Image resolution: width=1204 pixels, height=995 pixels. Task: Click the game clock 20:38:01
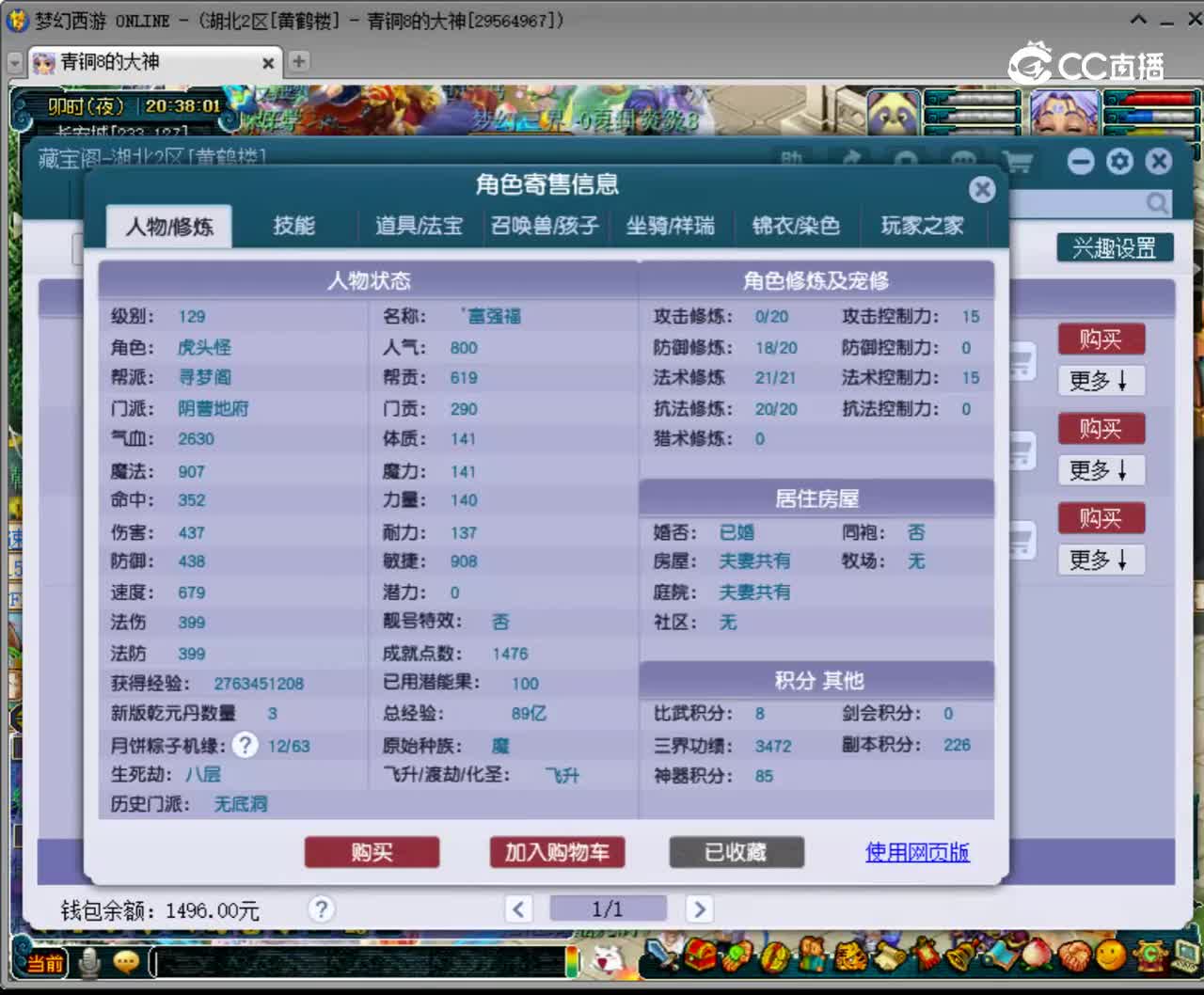pyautogui.click(x=182, y=106)
